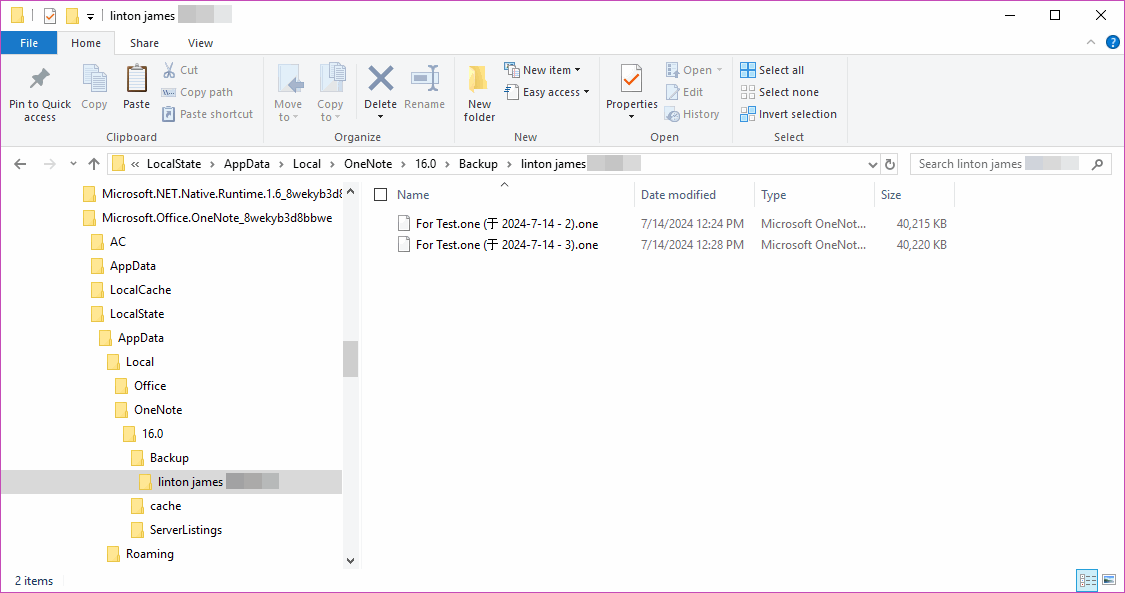Click the Backup breadcrumb in address bar
This screenshot has height=593, width=1125.
(478, 164)
